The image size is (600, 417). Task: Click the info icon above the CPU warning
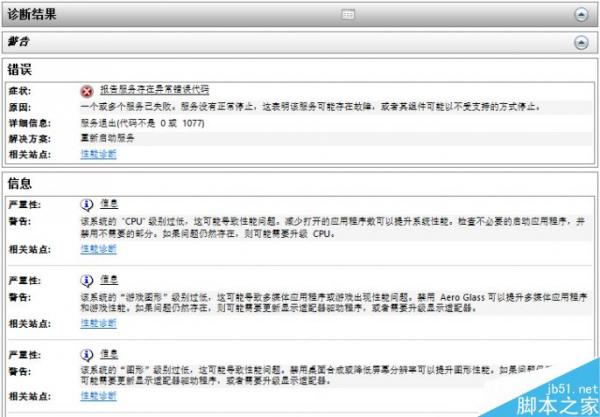[87, 205]
